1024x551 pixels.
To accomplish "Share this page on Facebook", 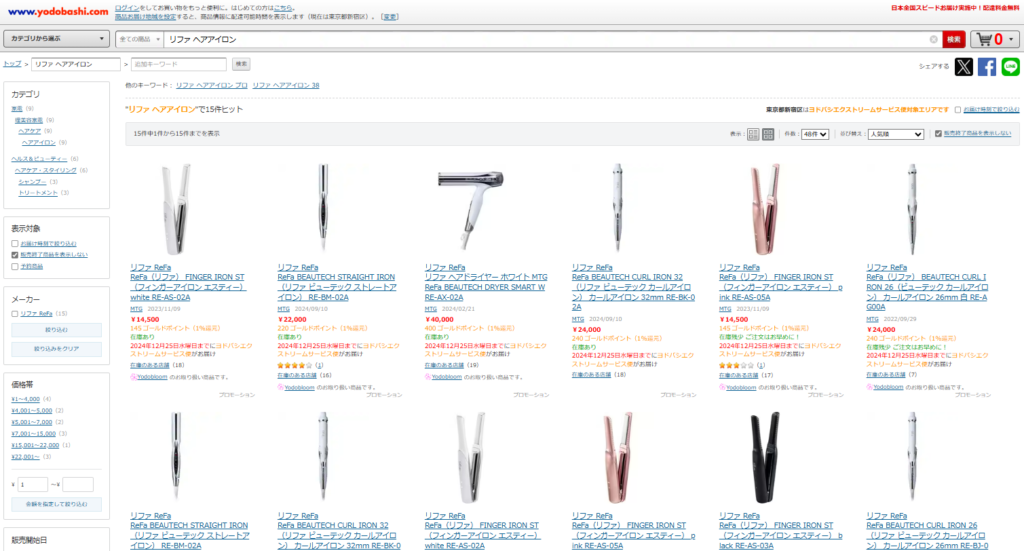I will 987,67.
